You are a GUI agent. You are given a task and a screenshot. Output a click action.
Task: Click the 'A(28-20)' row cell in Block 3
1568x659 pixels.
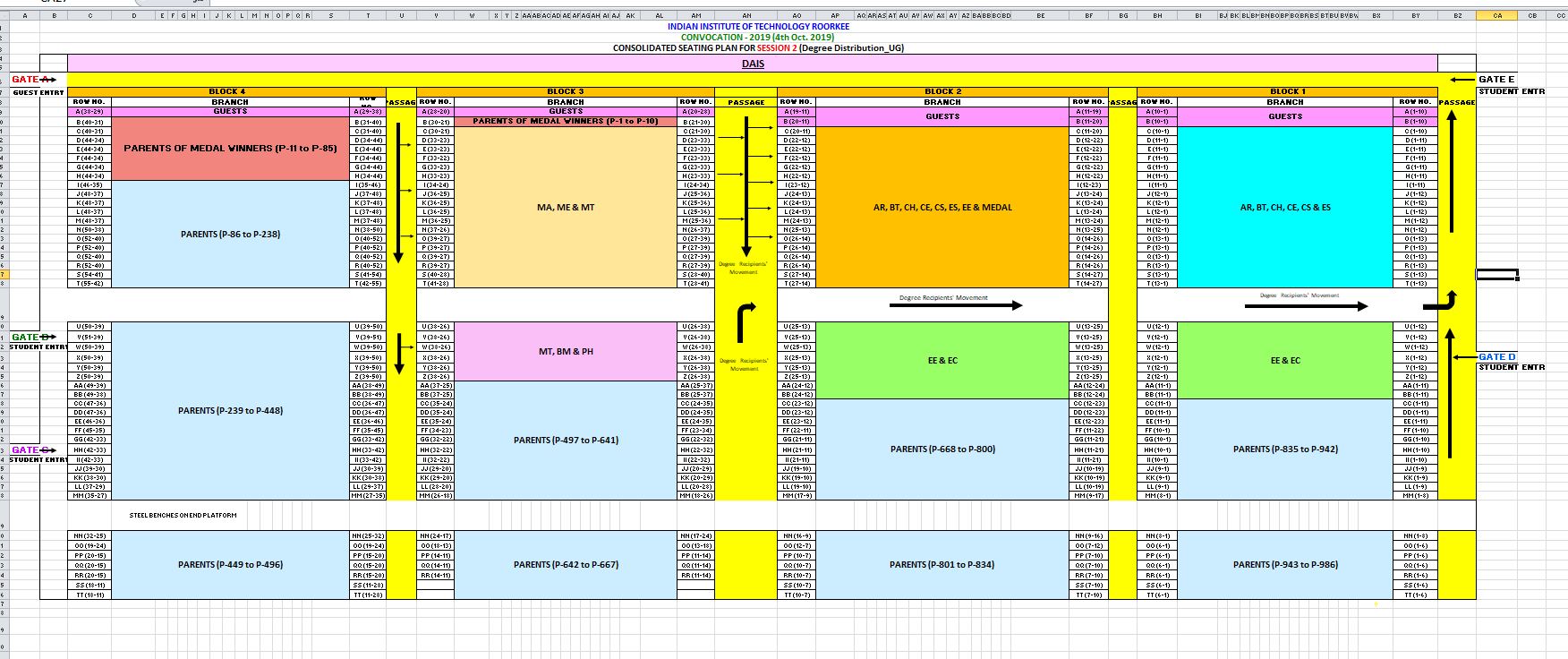(x=435, y=111)
